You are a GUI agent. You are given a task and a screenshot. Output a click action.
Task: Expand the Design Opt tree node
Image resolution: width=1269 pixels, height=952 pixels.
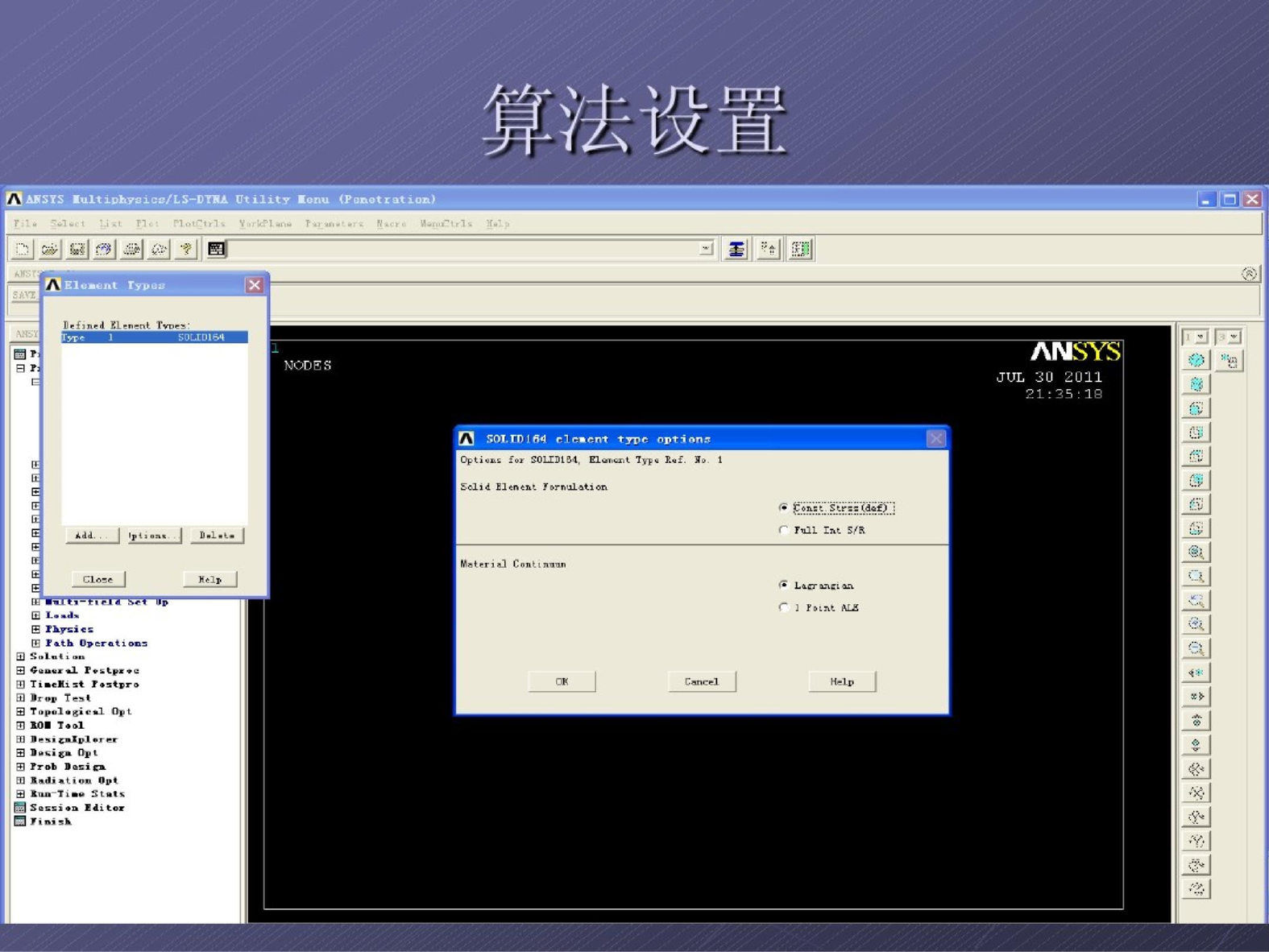coord(21,752)
